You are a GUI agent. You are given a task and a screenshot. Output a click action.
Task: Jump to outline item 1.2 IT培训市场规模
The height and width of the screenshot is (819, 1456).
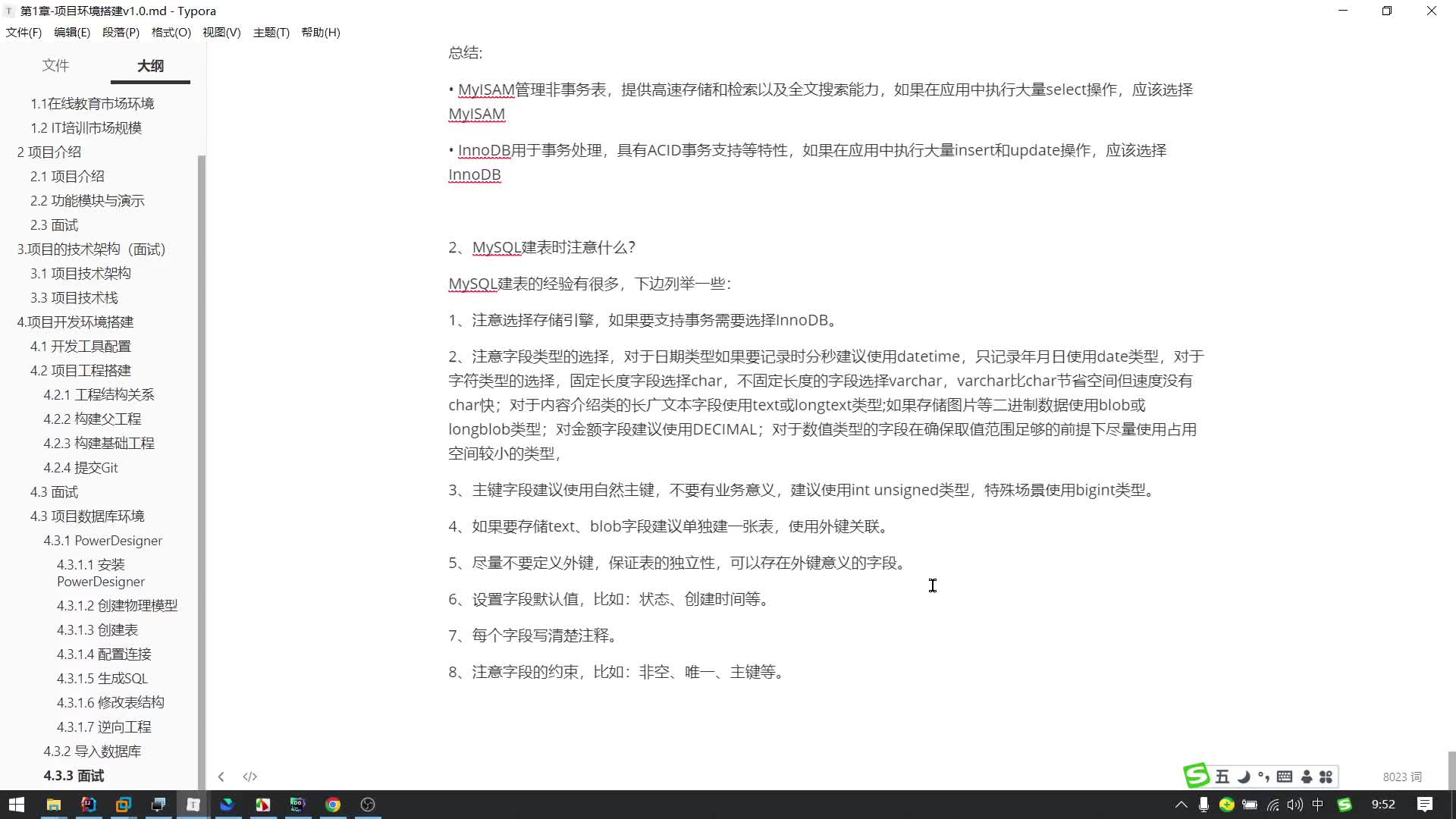86,127
